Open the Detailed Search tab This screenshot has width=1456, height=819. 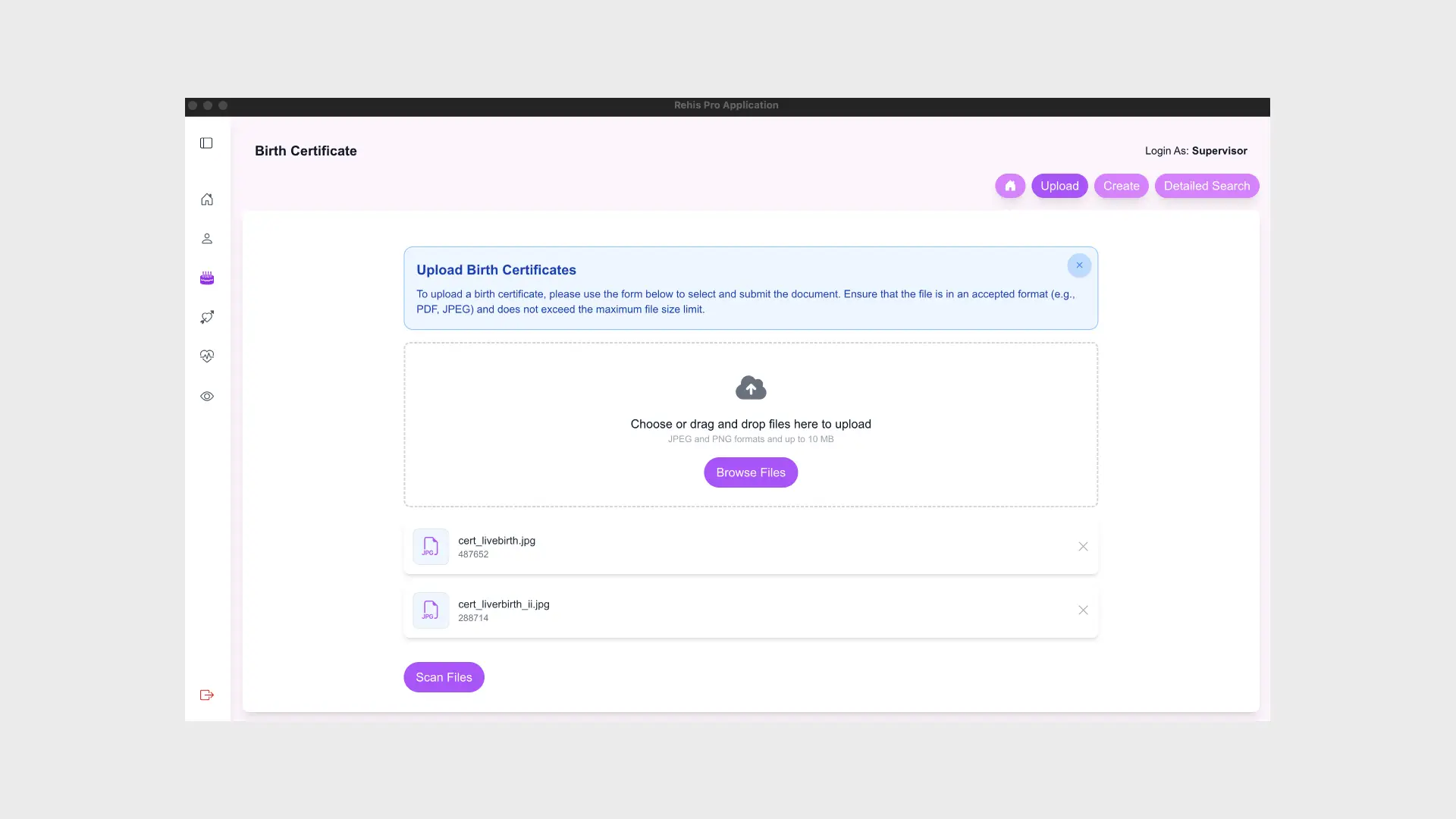point(1207,186)
